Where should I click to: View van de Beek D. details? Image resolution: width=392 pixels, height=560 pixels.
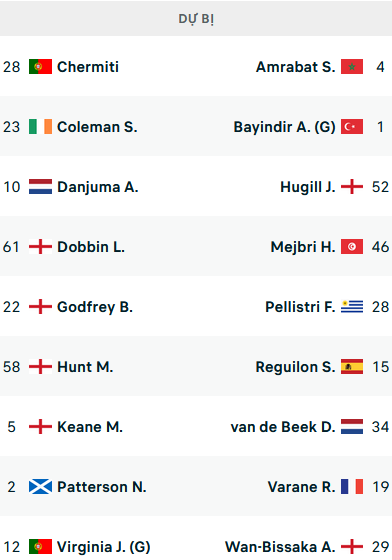283,427
